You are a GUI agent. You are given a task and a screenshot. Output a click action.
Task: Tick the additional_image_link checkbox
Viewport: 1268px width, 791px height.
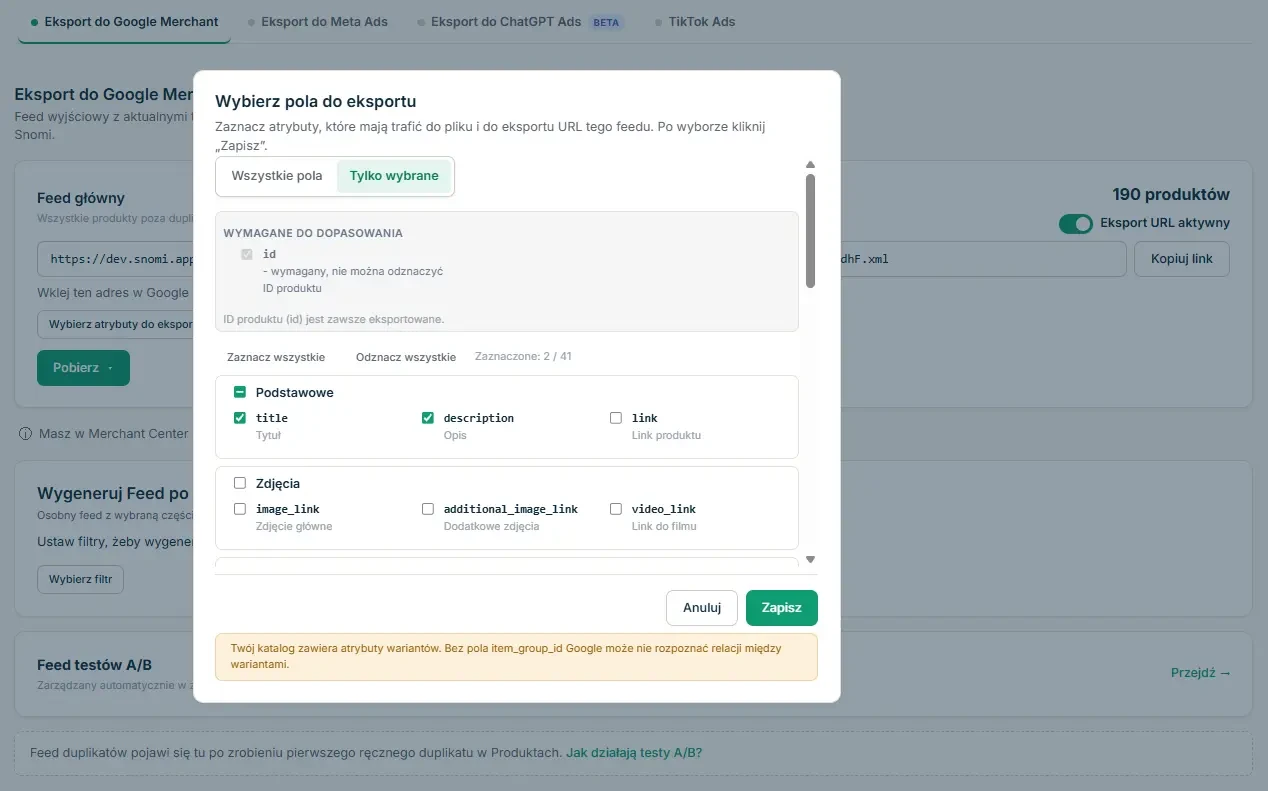pyautogui.click(x=428, y=509)
